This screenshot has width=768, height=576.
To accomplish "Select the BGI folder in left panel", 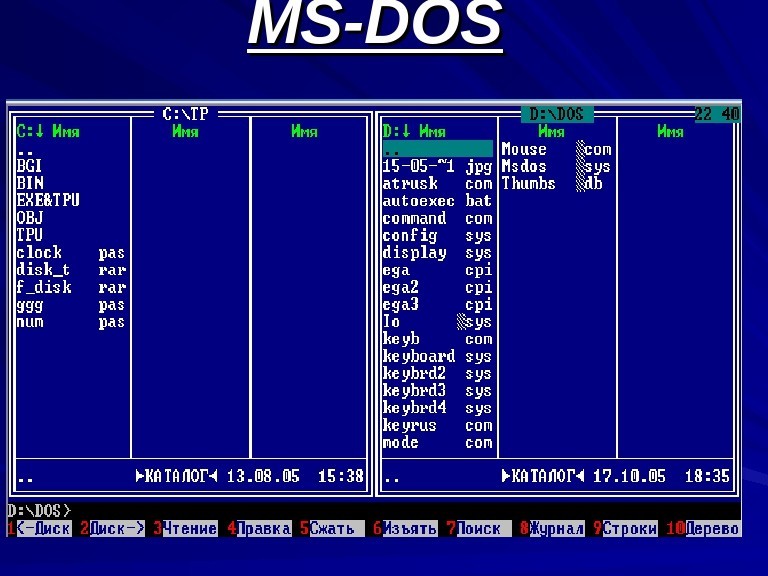I will 29,166.
